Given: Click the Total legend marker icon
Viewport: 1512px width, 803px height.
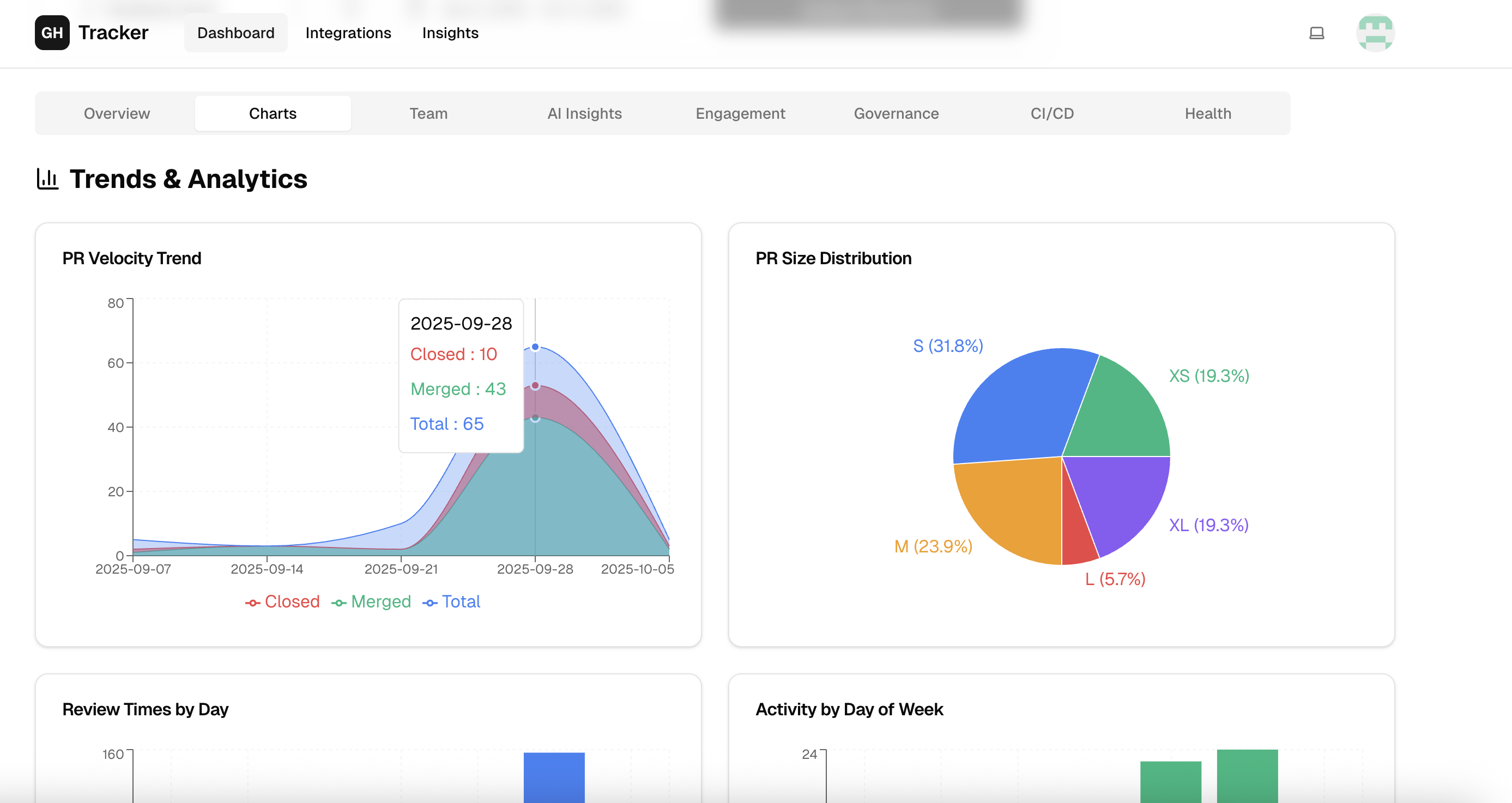Looking at the screenshot, I should point(430,603).
